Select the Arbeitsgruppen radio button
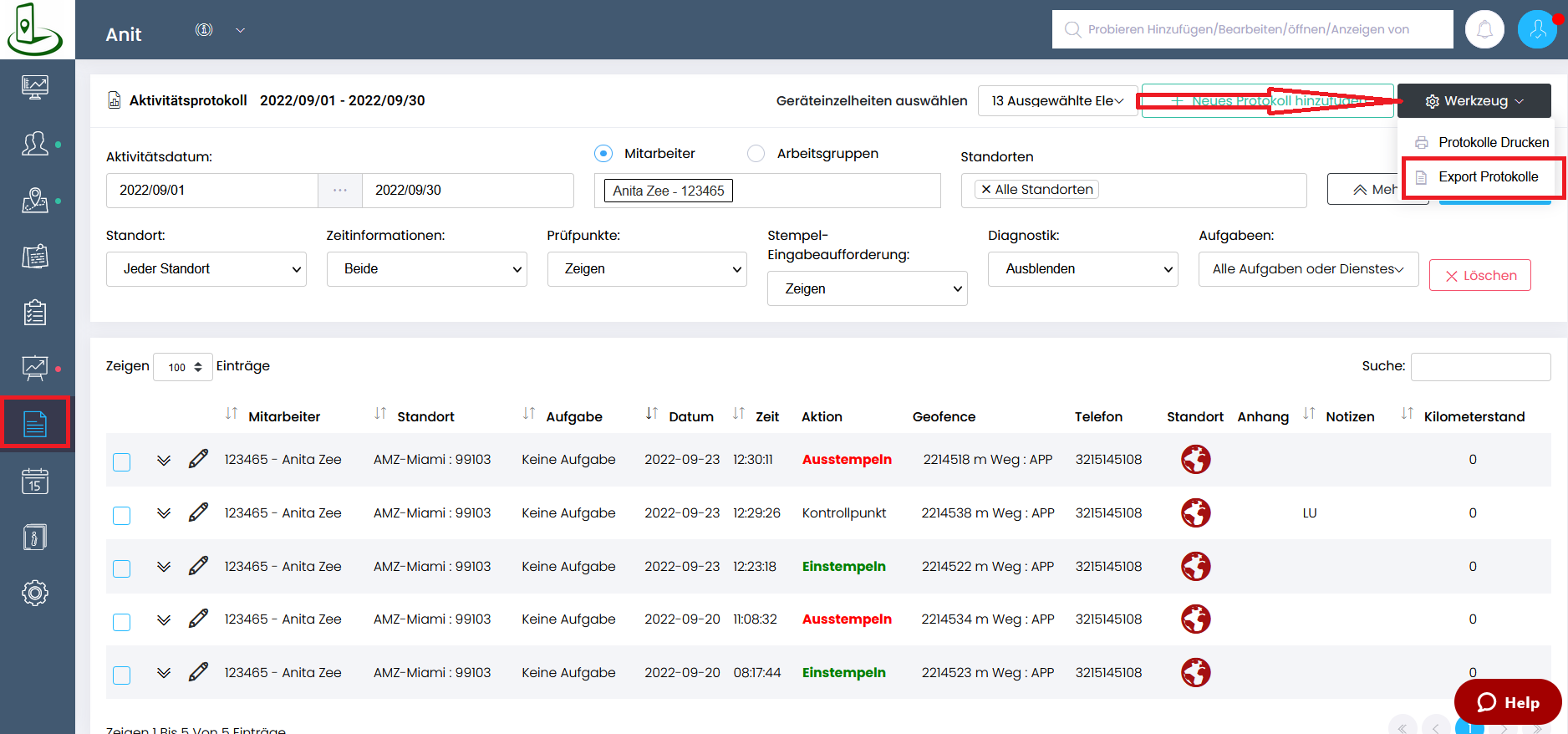 756,154
